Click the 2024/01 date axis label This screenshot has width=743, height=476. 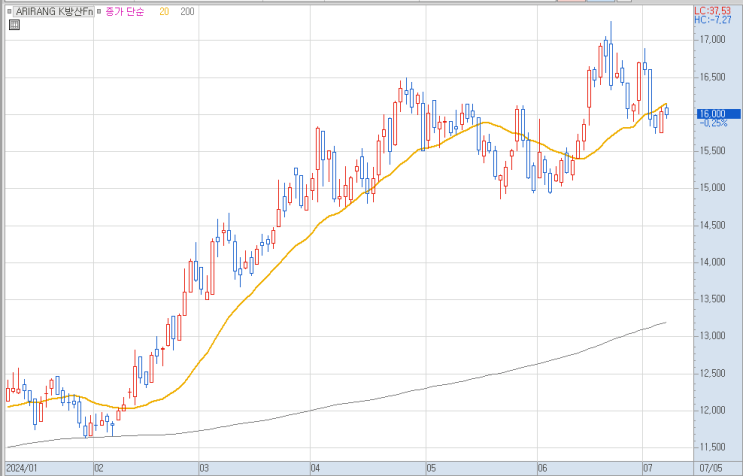[x=21, y=468]
